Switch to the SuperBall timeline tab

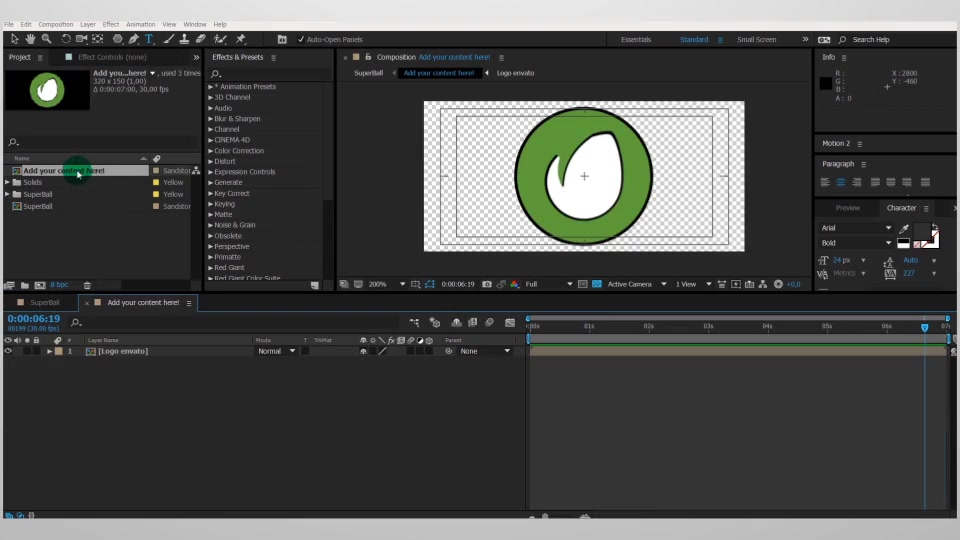click(44, 302)
